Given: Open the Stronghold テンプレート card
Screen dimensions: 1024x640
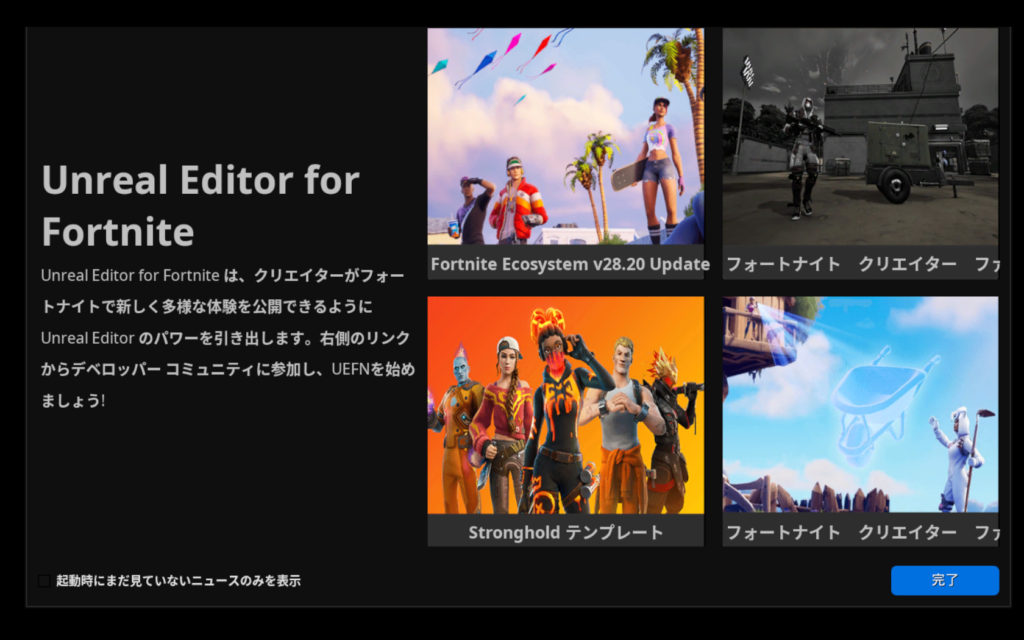Looking at the screenshot, I should coord(566,421).
